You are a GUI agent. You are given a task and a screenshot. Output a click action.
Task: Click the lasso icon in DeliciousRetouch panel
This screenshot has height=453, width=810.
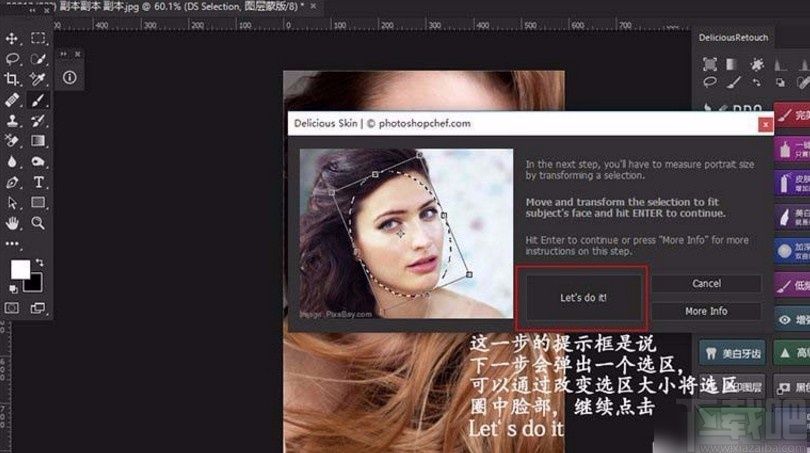(710, 82)
